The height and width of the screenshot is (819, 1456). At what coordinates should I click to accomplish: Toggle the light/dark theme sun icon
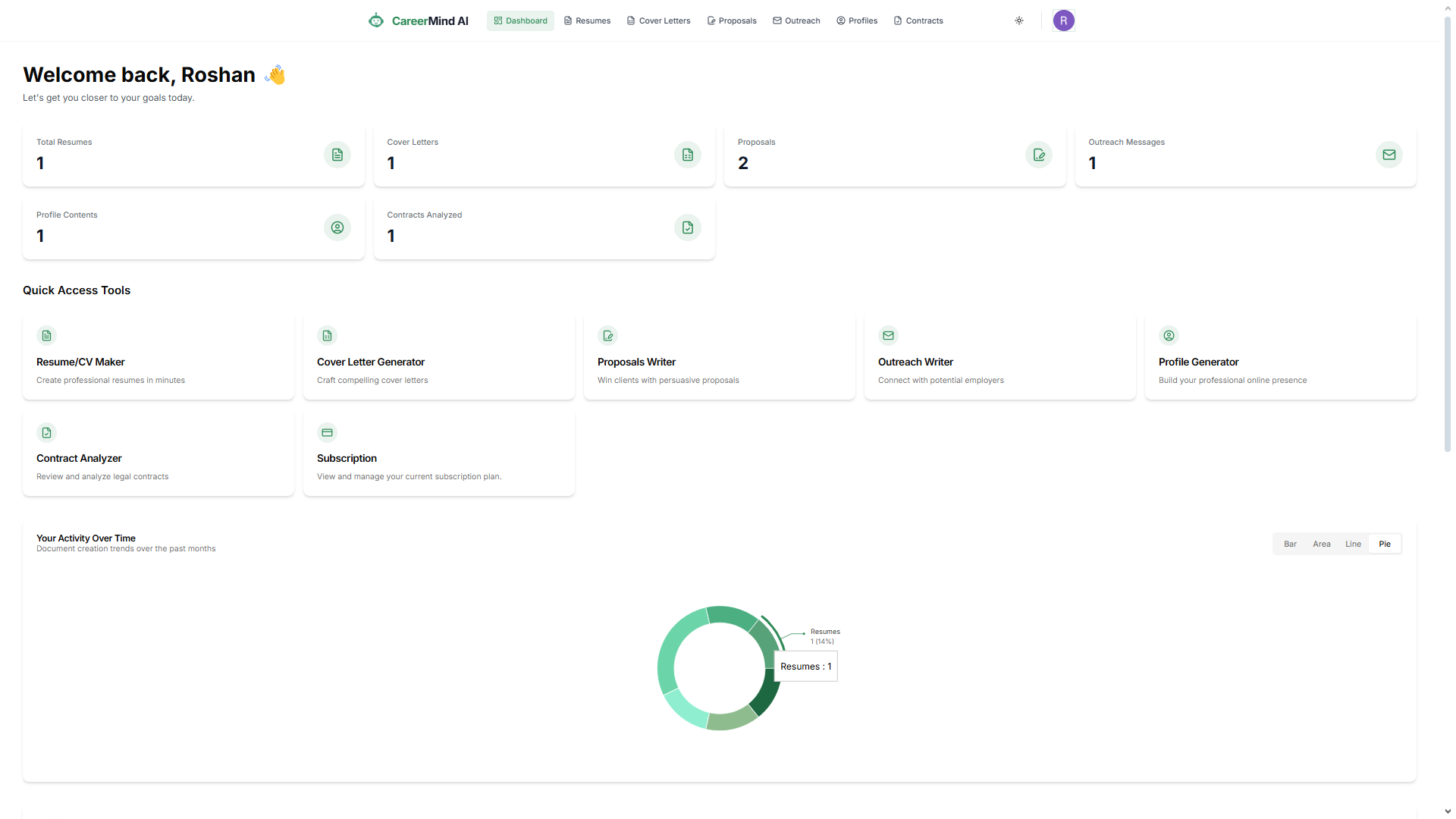[x=1019, y=20]
